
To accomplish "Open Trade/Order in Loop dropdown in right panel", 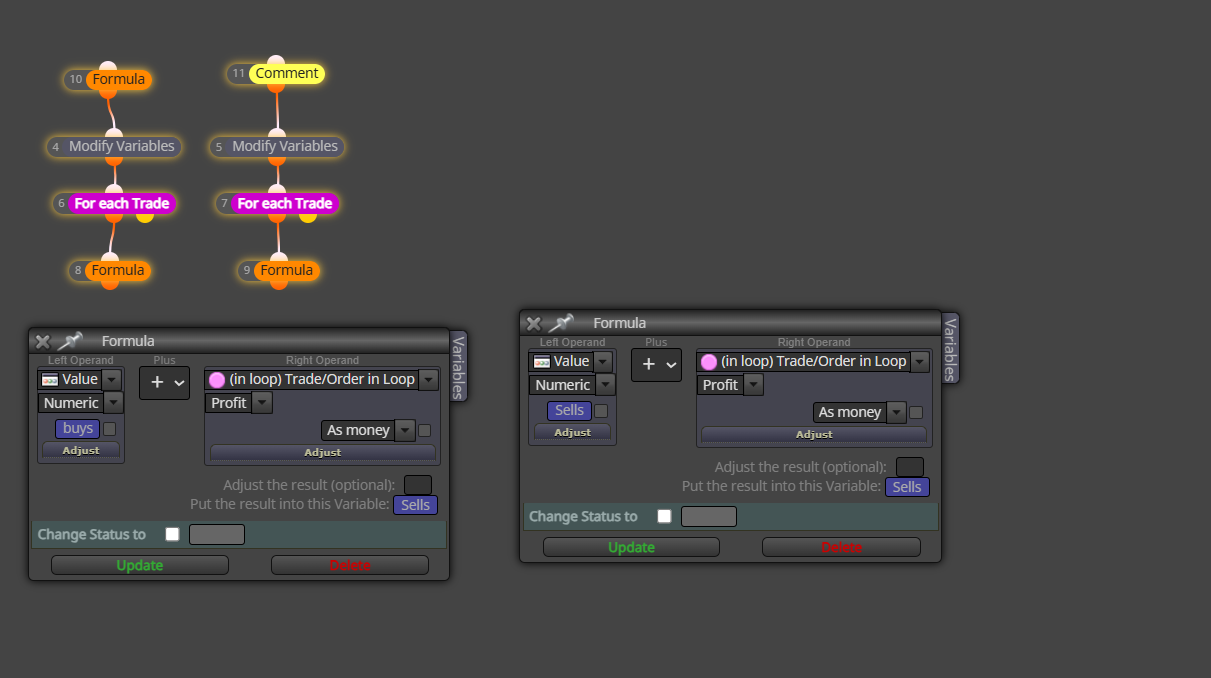I will click(921, 361).
